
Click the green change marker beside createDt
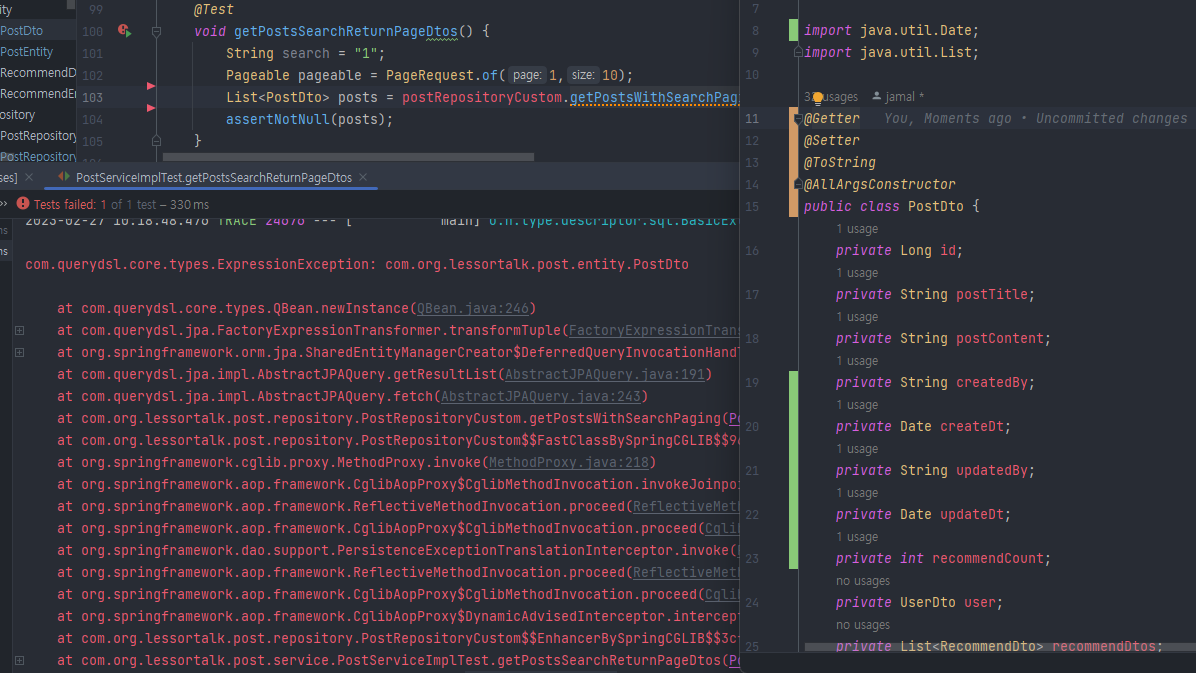[x=793, y=427]
